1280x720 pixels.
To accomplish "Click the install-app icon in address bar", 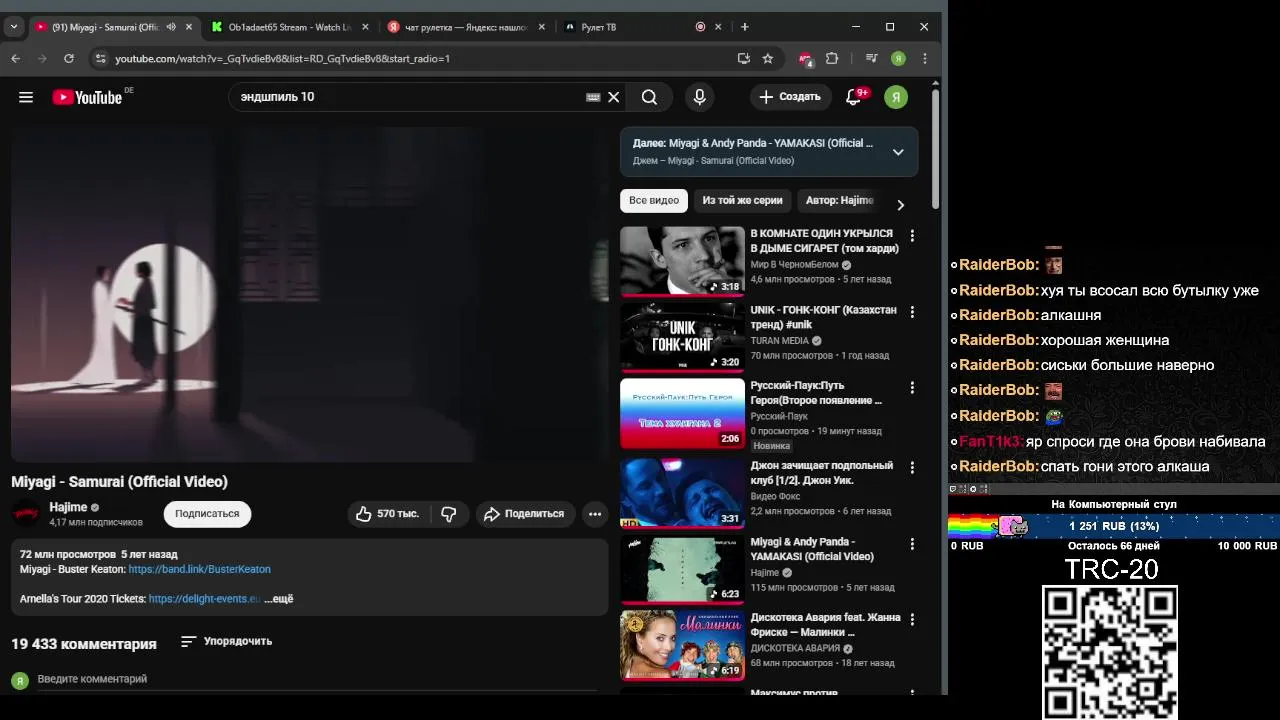I will click(x=743, y=58).
